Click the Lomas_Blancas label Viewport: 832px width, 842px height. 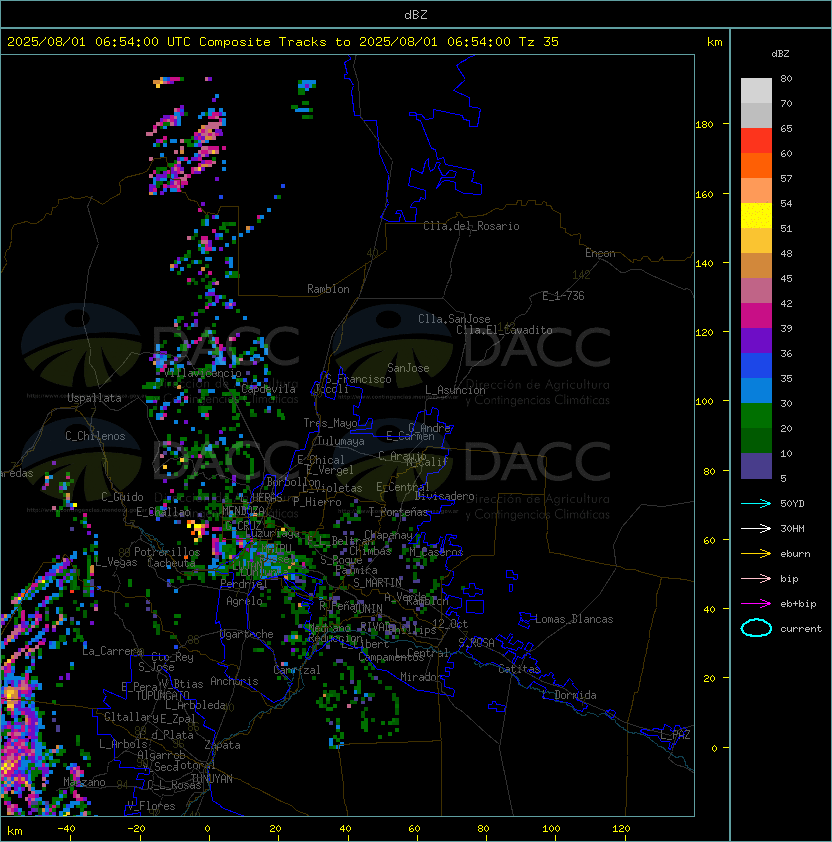[574, 619]
